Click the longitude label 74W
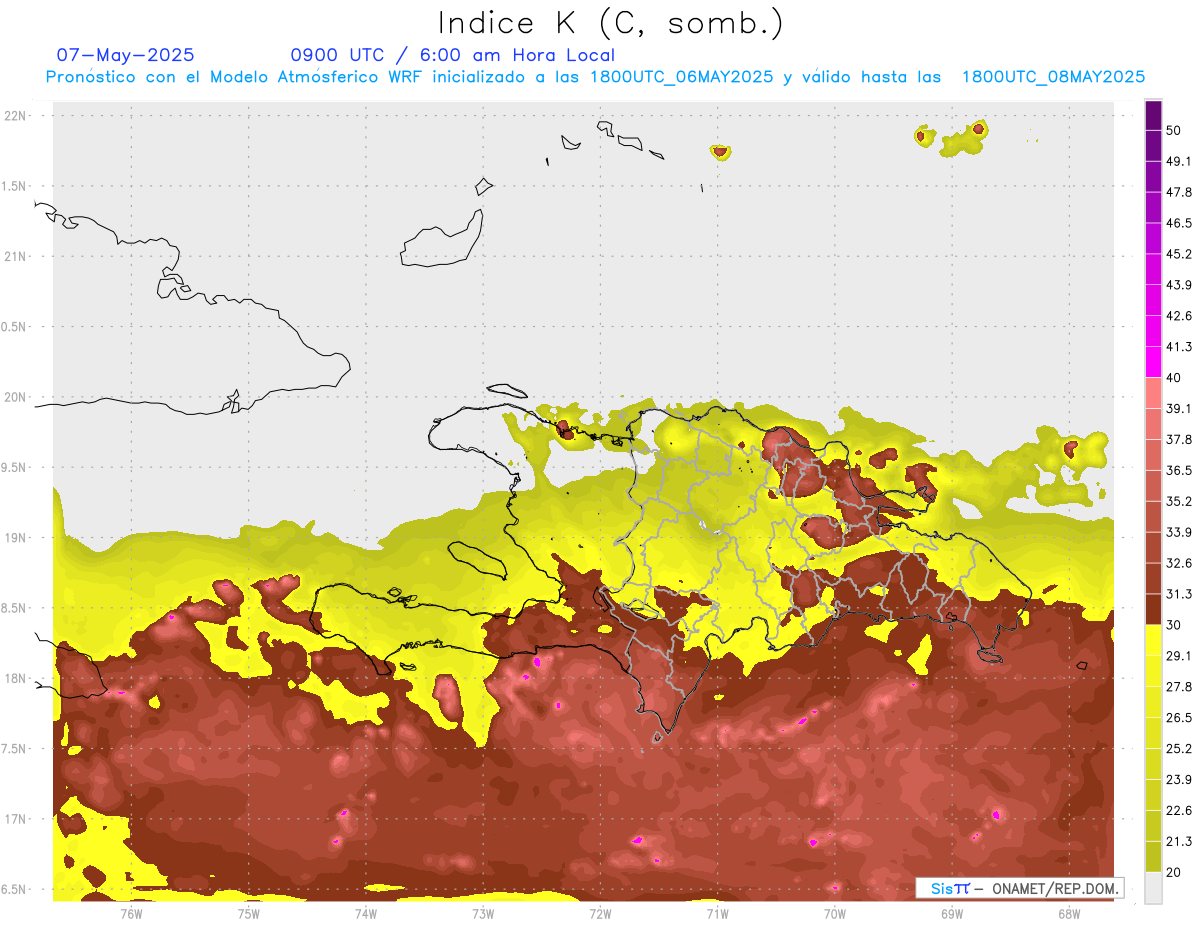Image resolution: width=1200 pixels, height=927 pixels. pos(366,913)
